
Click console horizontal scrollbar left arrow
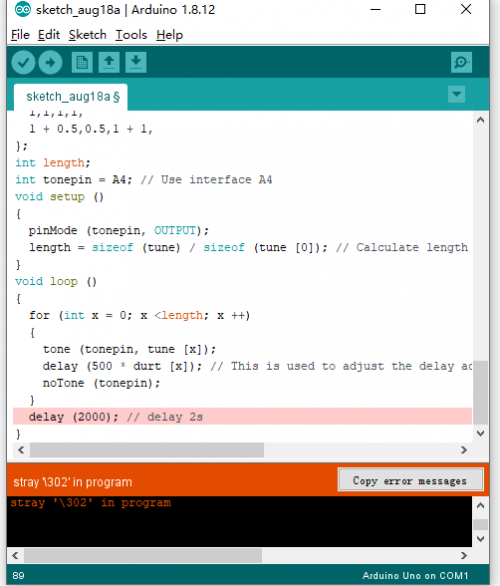coord(15,555)
